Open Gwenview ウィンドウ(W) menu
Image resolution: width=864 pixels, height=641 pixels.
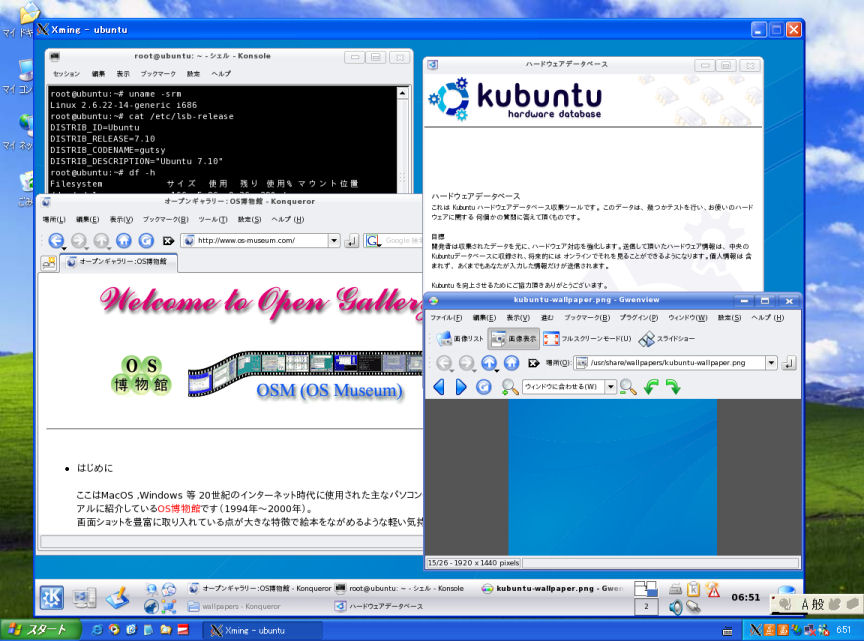click(687, 318)
